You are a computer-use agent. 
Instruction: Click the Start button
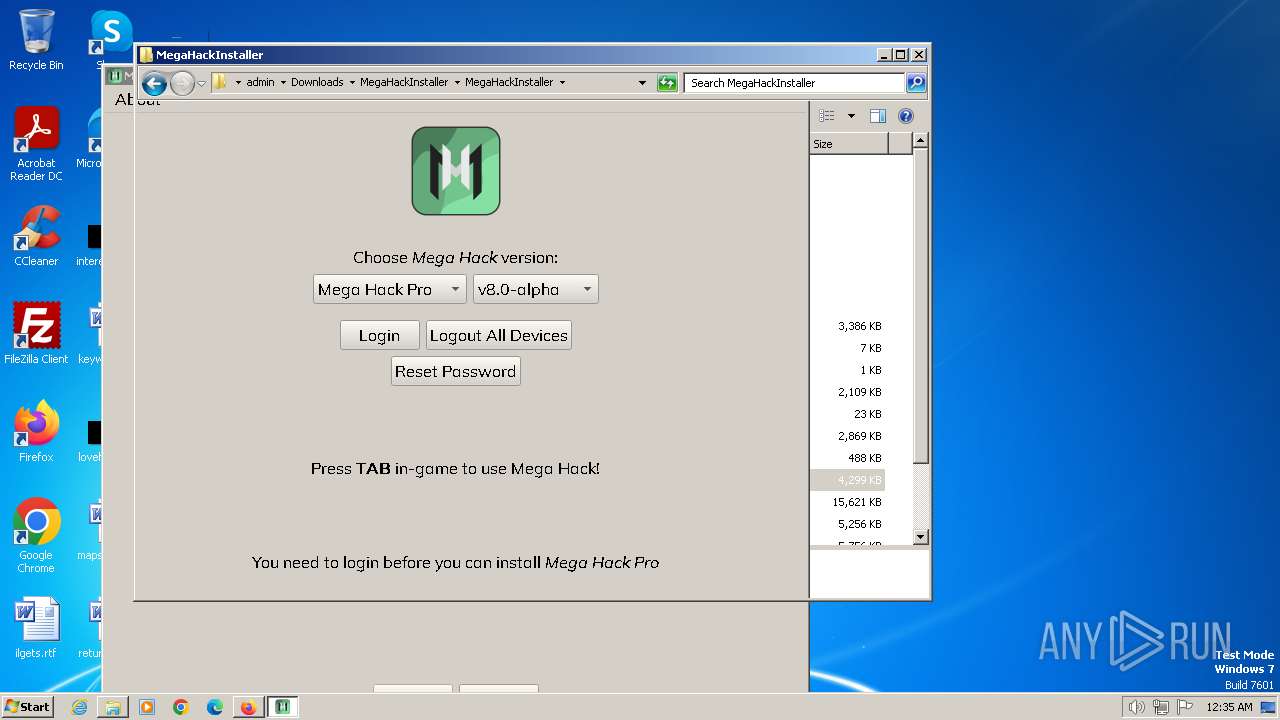[28, 707]
